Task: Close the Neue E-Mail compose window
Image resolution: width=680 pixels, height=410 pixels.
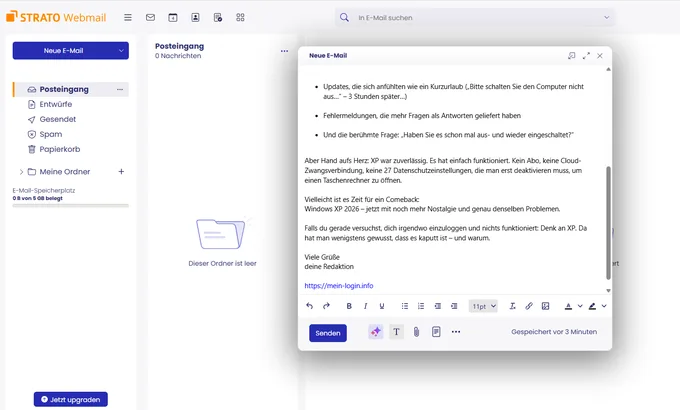Action: click(600, 56)
